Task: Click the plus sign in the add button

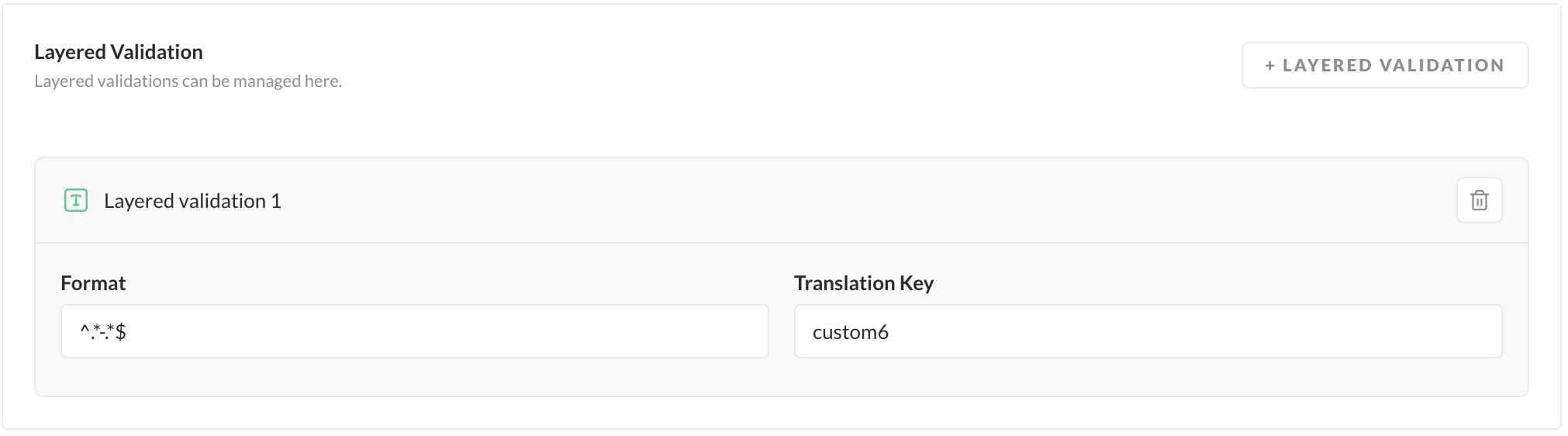Action: pos(1269,66)
